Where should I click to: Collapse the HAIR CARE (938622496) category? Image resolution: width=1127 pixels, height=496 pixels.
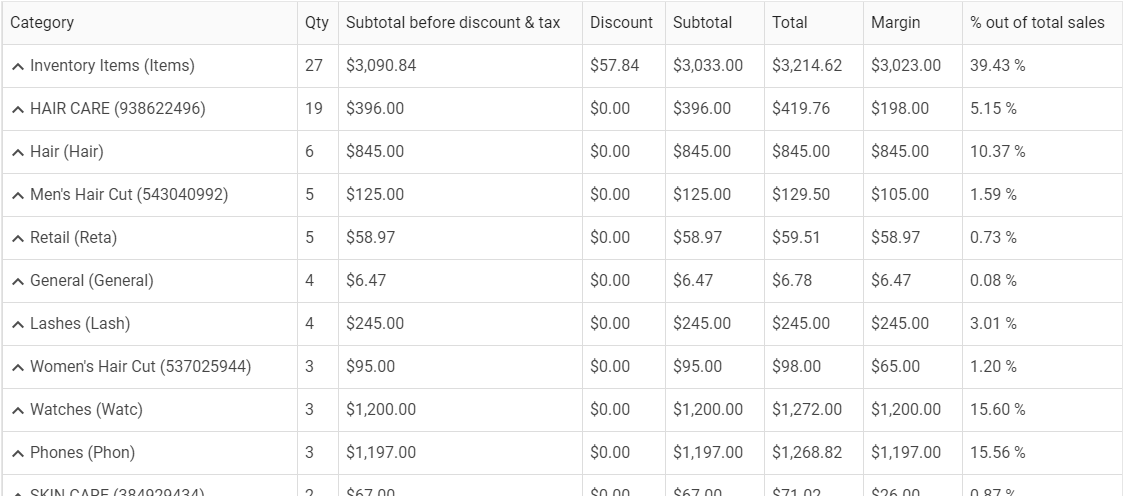point(18,109)
